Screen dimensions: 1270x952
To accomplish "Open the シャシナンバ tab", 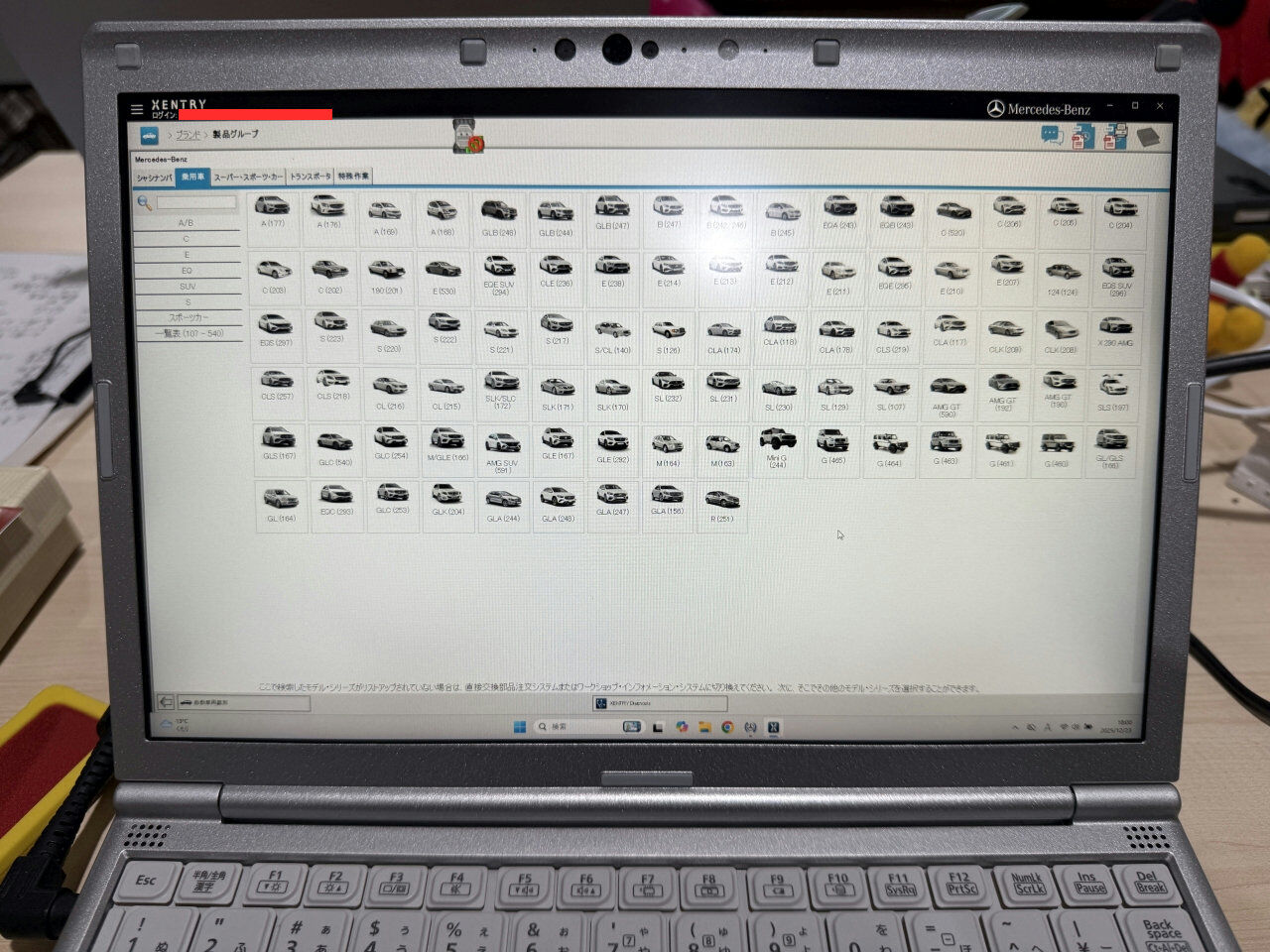I will (x=154, y=176).
